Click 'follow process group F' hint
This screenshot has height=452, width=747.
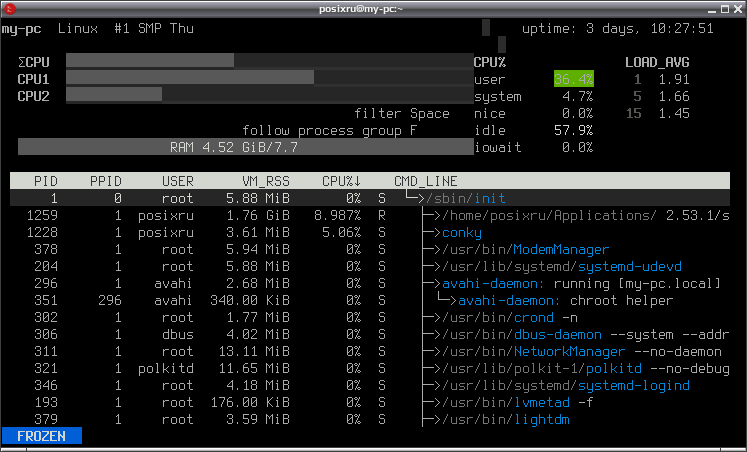pyautogui.click(x=330, y=131)
